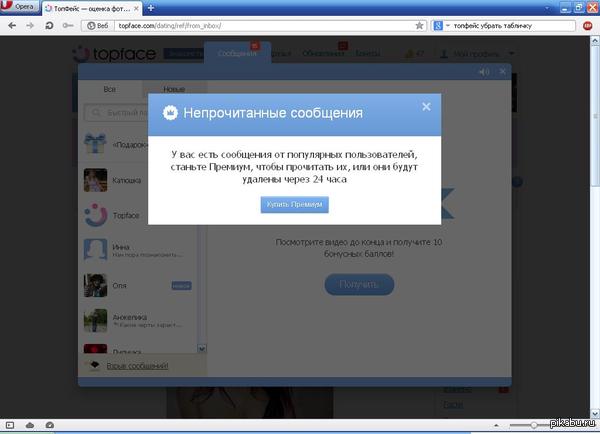
Task: Click the Купить Премиум button
Action: click(294, 204)
